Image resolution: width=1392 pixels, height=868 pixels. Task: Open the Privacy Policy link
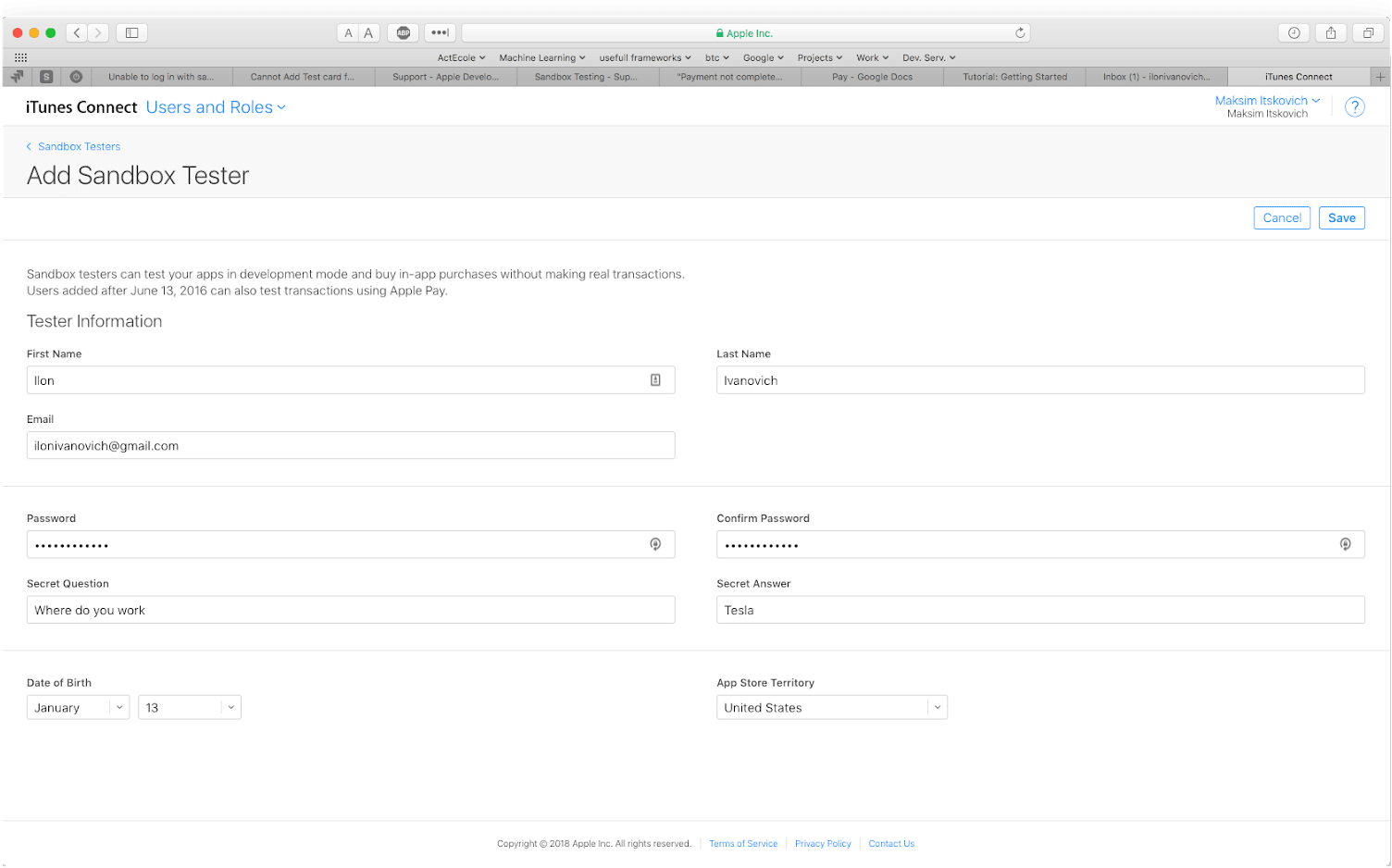pos(823,844)
